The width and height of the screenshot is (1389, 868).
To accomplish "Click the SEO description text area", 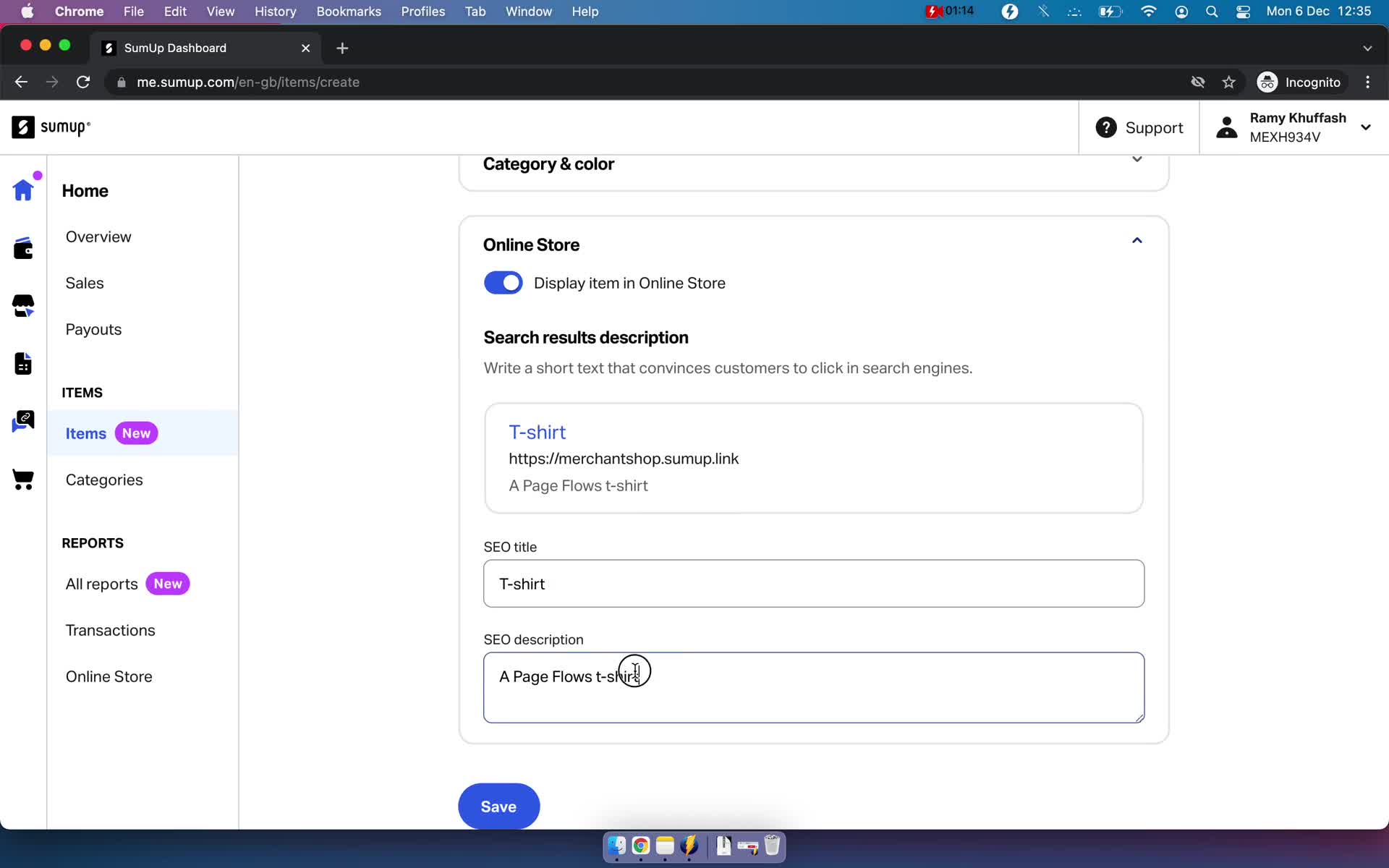I will pos(813,687).
